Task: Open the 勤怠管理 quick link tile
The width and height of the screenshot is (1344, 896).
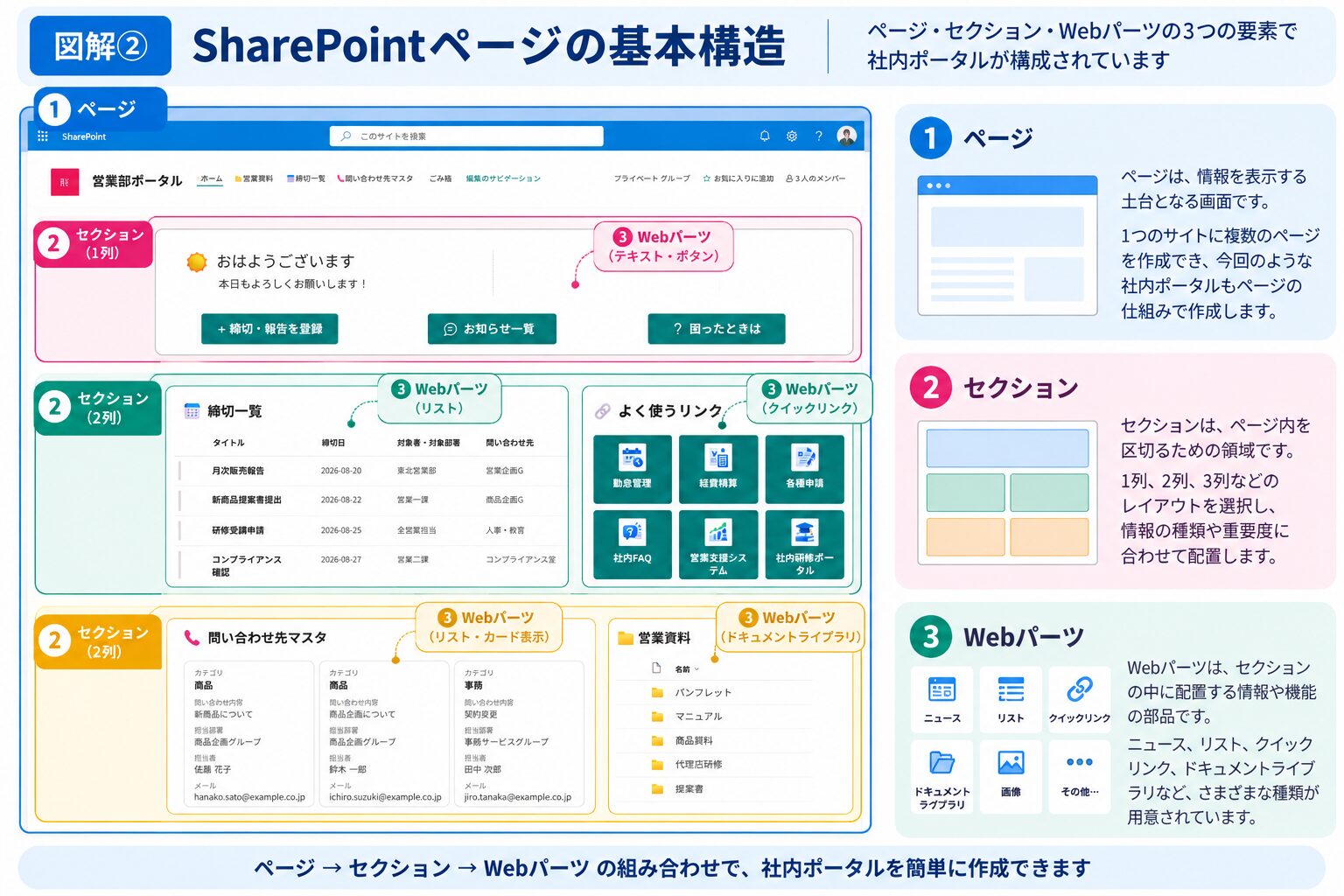Action: (633, 469)
